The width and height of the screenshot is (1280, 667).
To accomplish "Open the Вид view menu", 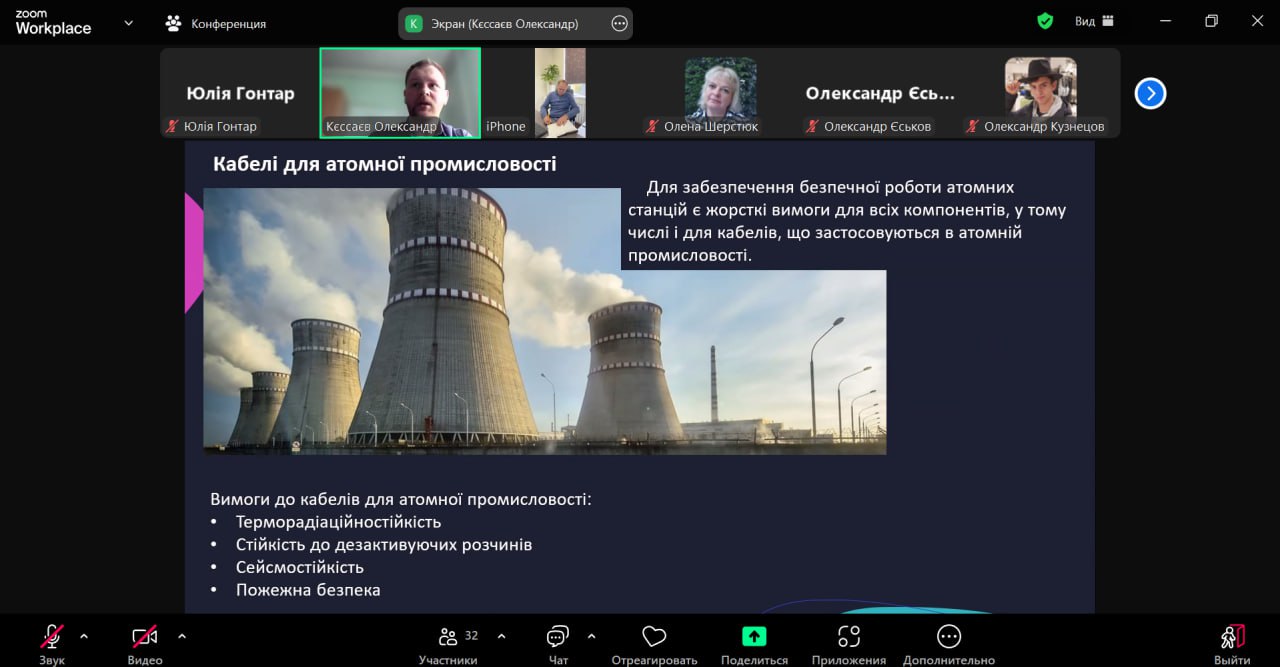I will coord(1093,21).
